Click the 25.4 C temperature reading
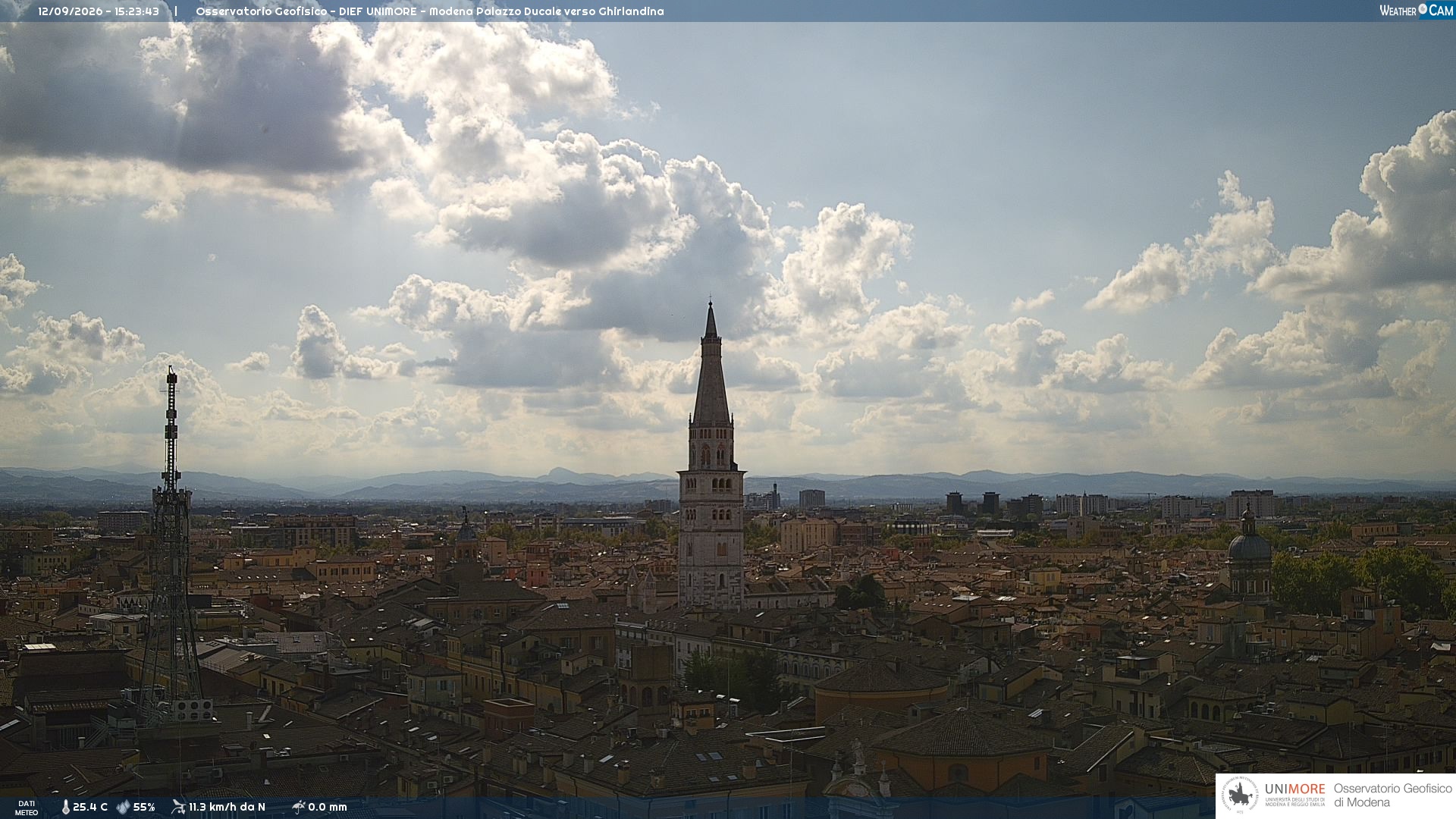The height and width of the screenshot is (819, 1456). tap(90, 808)
